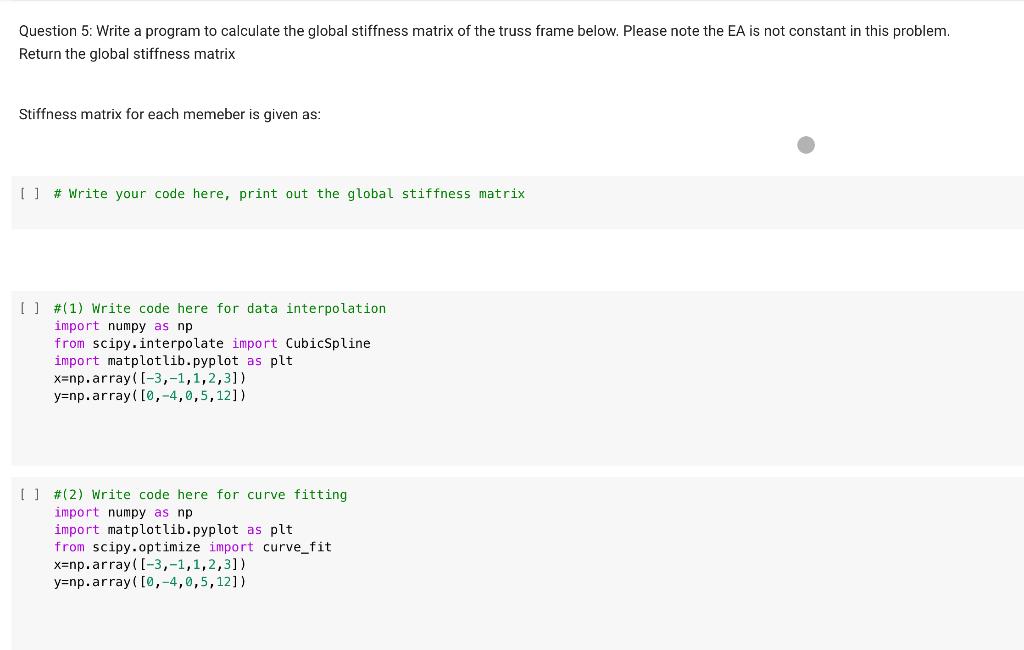Click the stiffness matrix description line
This screenshot has height=650, width=1024.
point(170,114)
